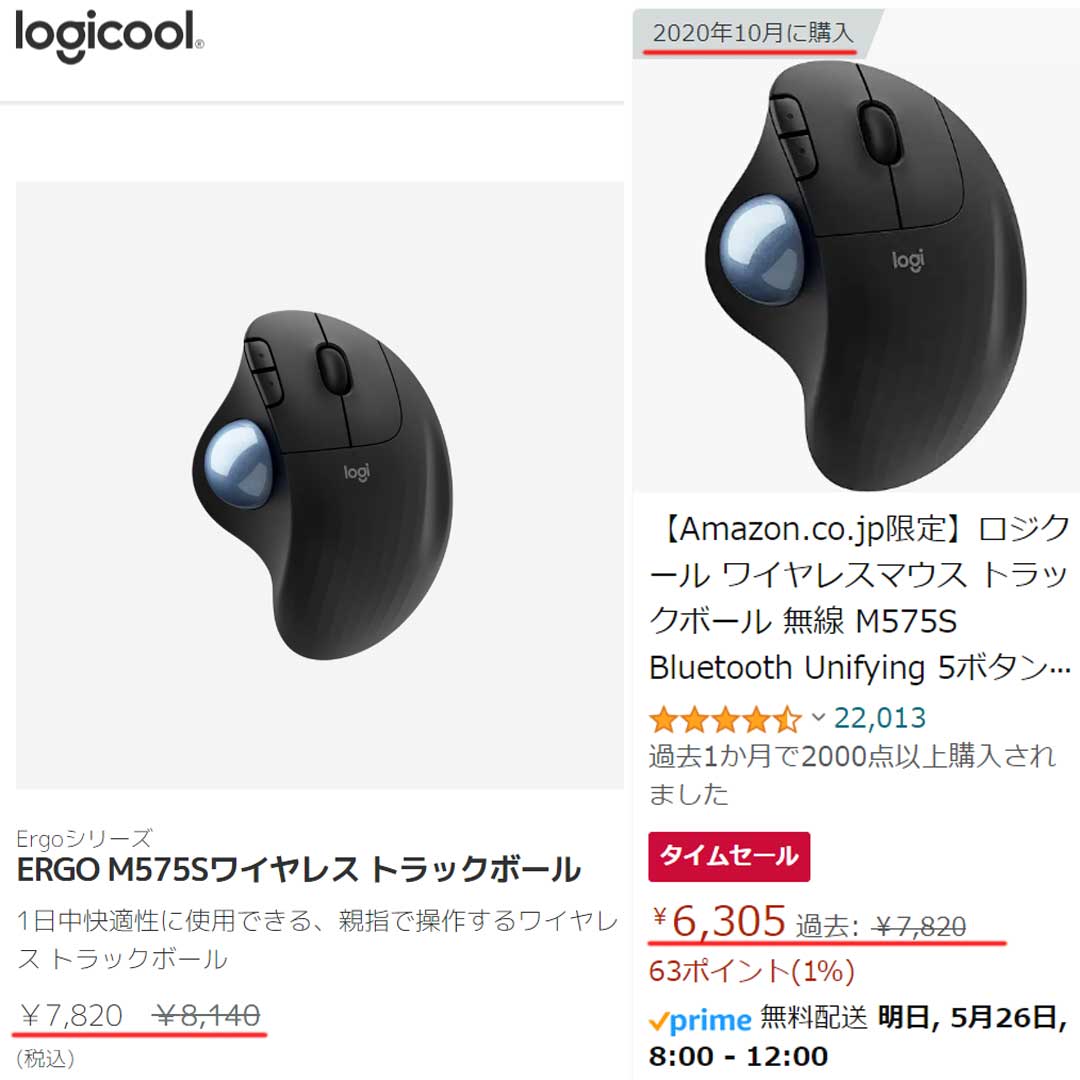Open the Amazon.co.jp限定 product title link

[859, 598]
